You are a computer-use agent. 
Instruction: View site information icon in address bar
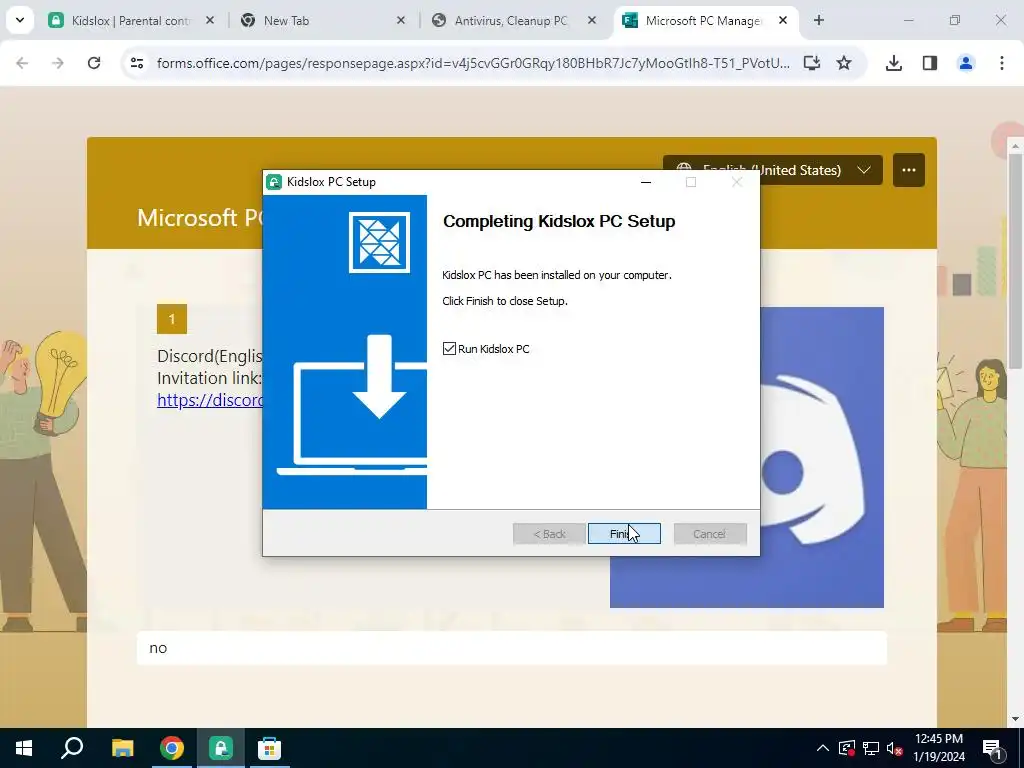tap(137, 63)
